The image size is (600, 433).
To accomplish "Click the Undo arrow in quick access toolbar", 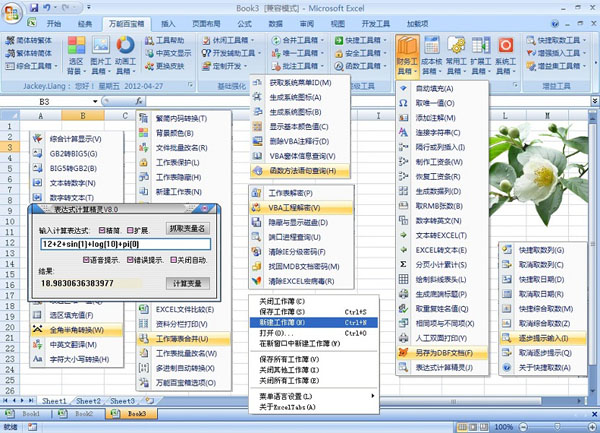I will (x=47, y=7).
